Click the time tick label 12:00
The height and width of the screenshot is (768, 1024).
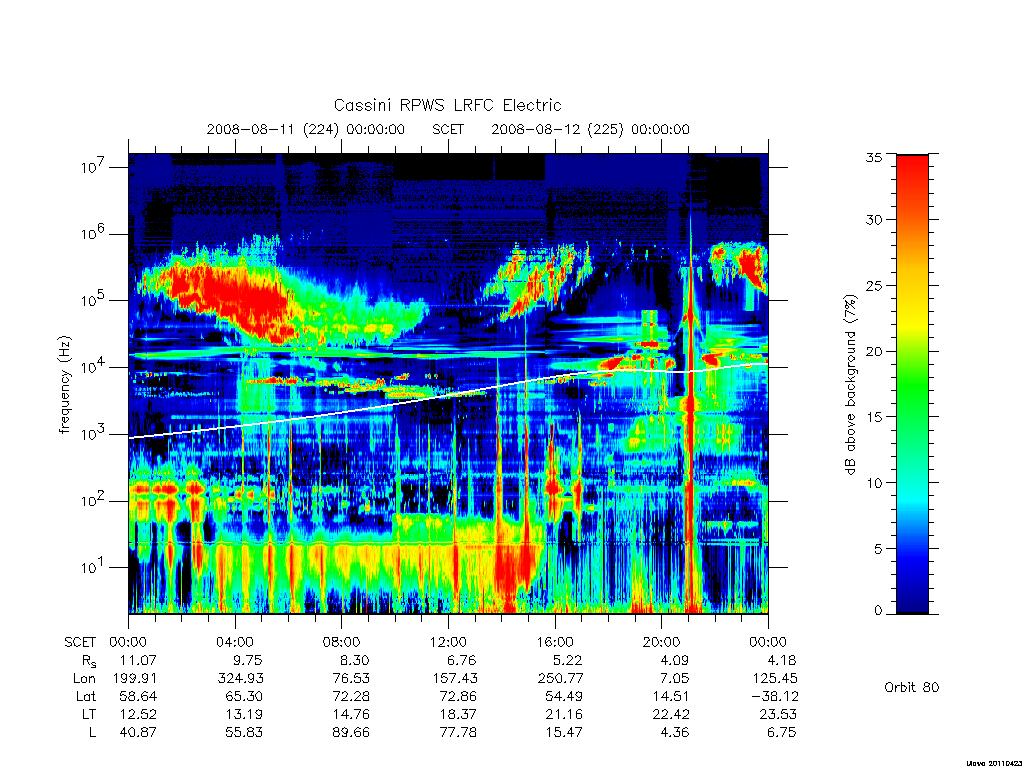[x=448, y=642]
